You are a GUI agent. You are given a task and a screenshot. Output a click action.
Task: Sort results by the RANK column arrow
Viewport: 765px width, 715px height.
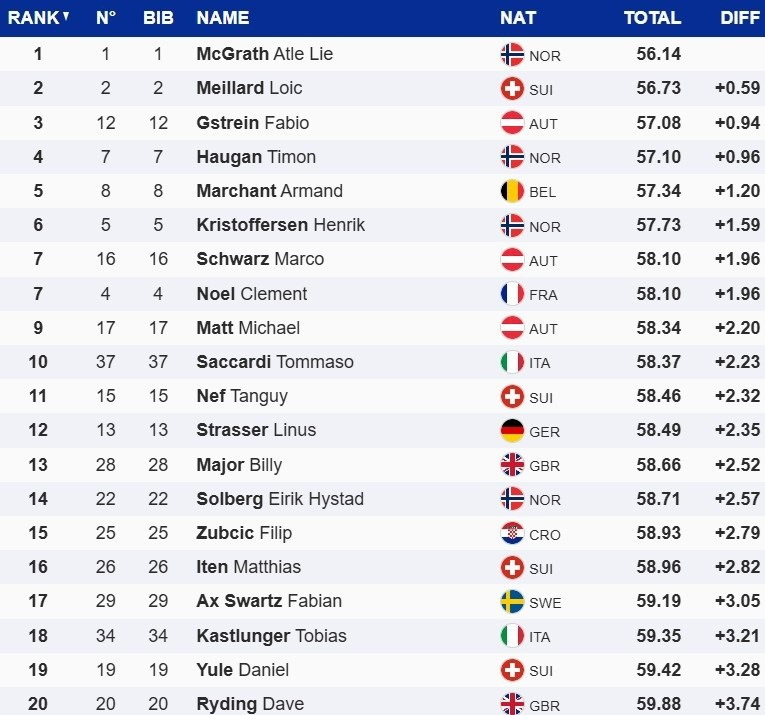(66, 17)
